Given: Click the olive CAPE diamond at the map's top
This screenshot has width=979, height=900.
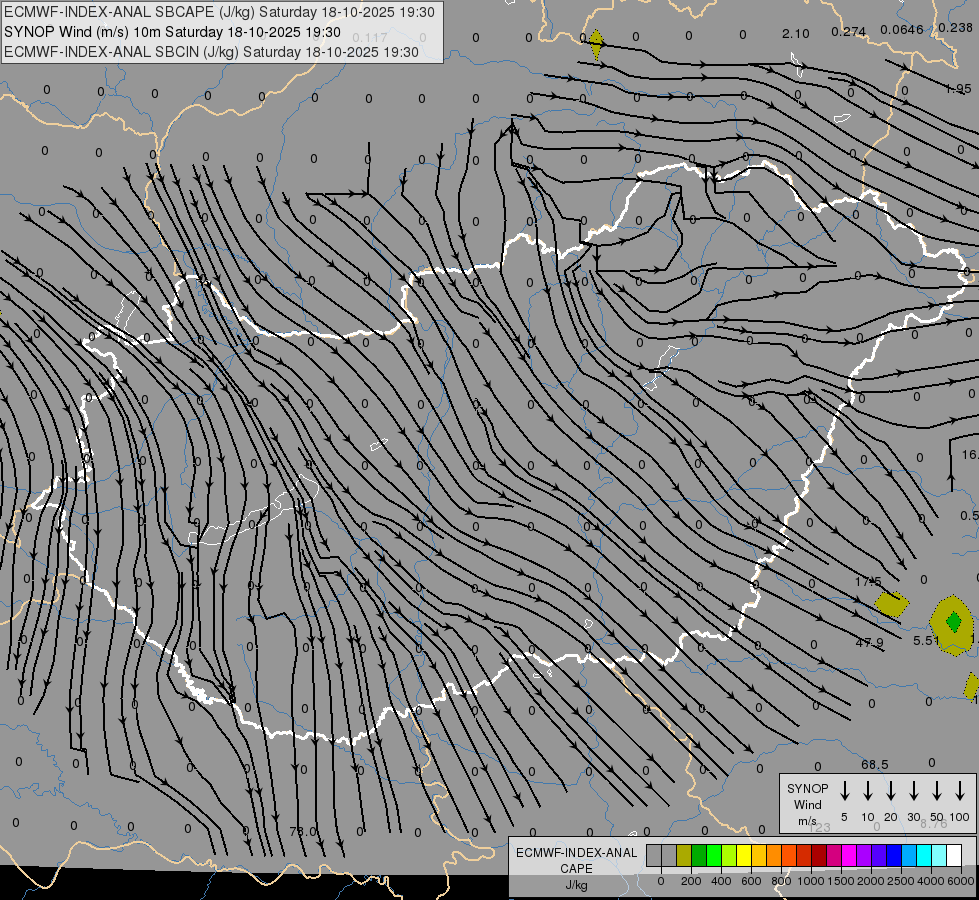Looking at the screenshot, I should (x=596, y=44).
